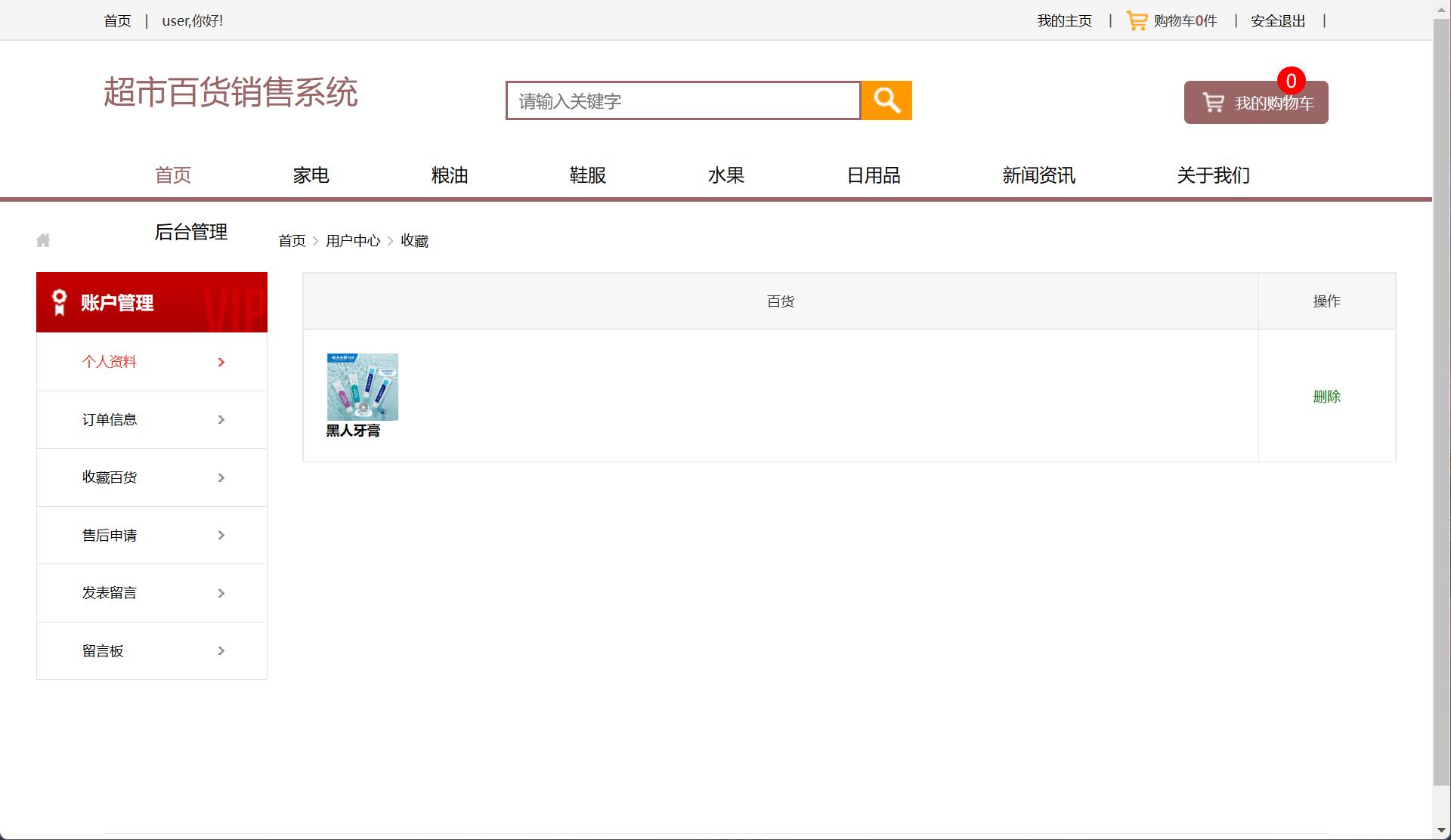
Task: Click the red cart count badge showing 0
Action: pos(1292,79)
